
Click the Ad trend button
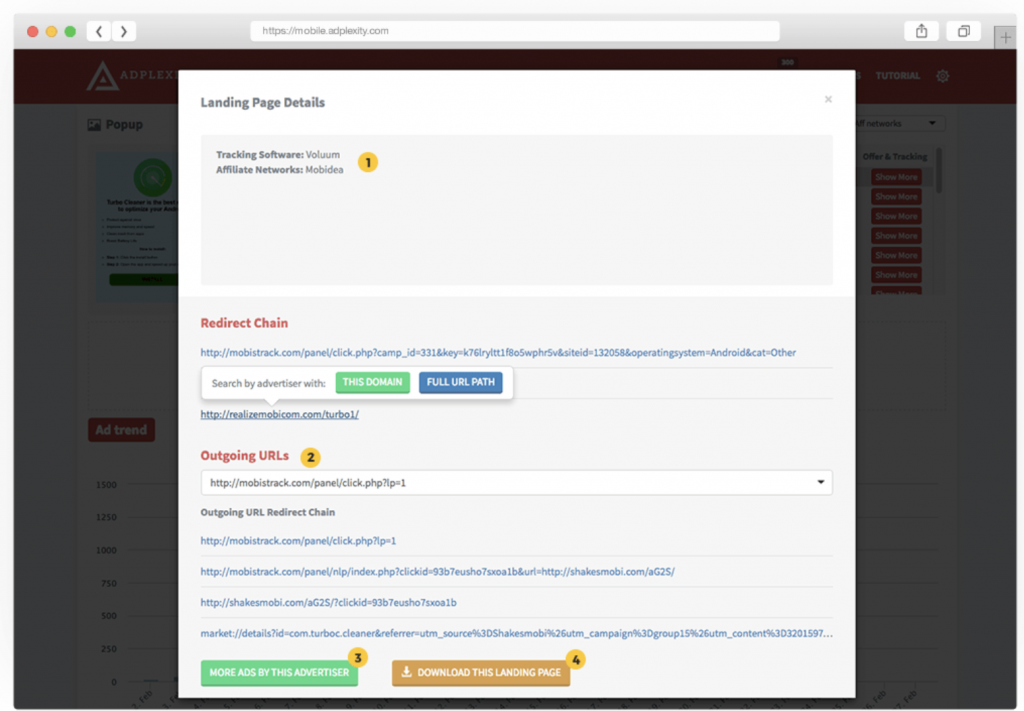pos(121,430)
